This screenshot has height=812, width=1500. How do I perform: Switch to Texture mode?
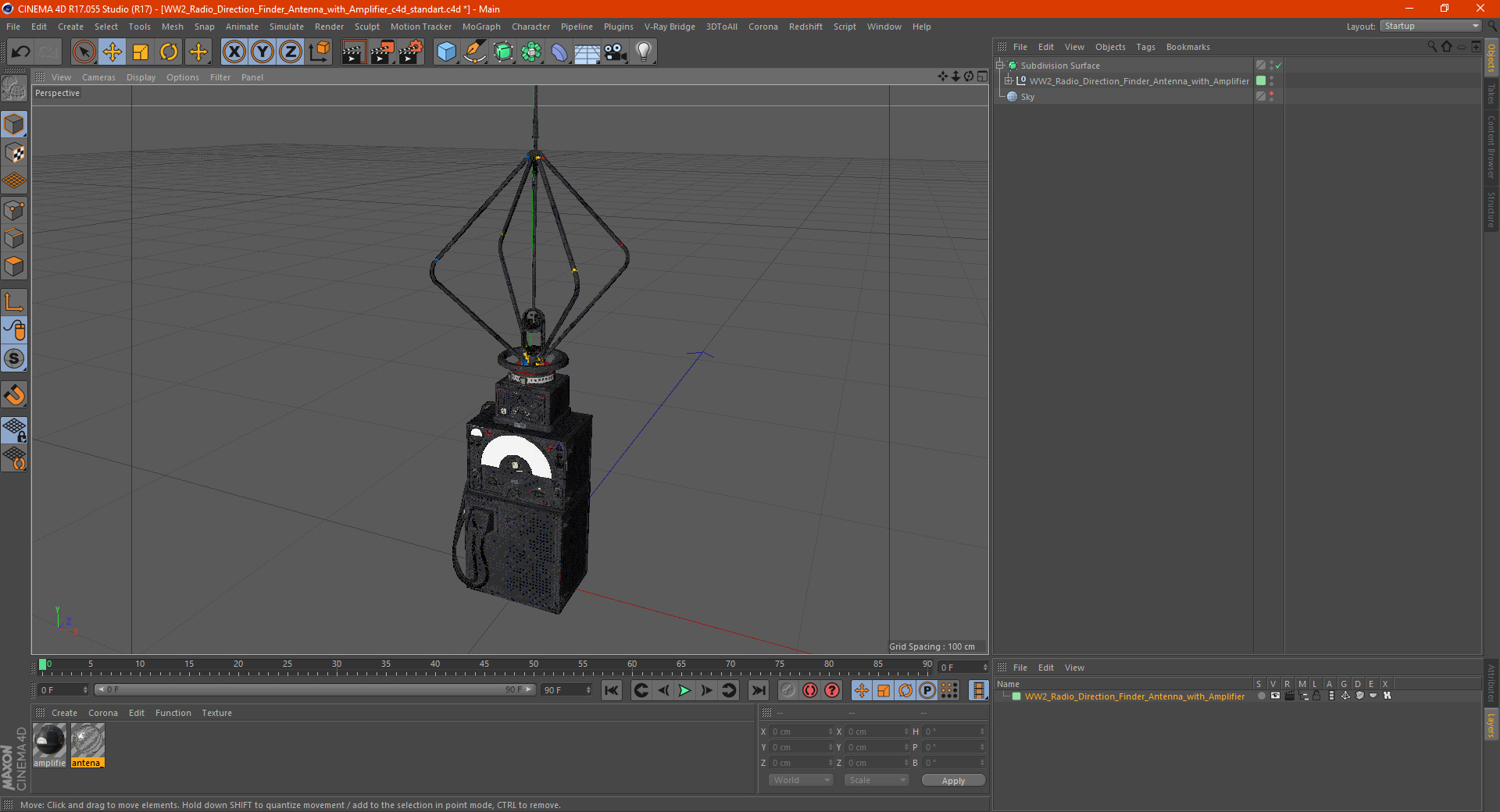14,153
